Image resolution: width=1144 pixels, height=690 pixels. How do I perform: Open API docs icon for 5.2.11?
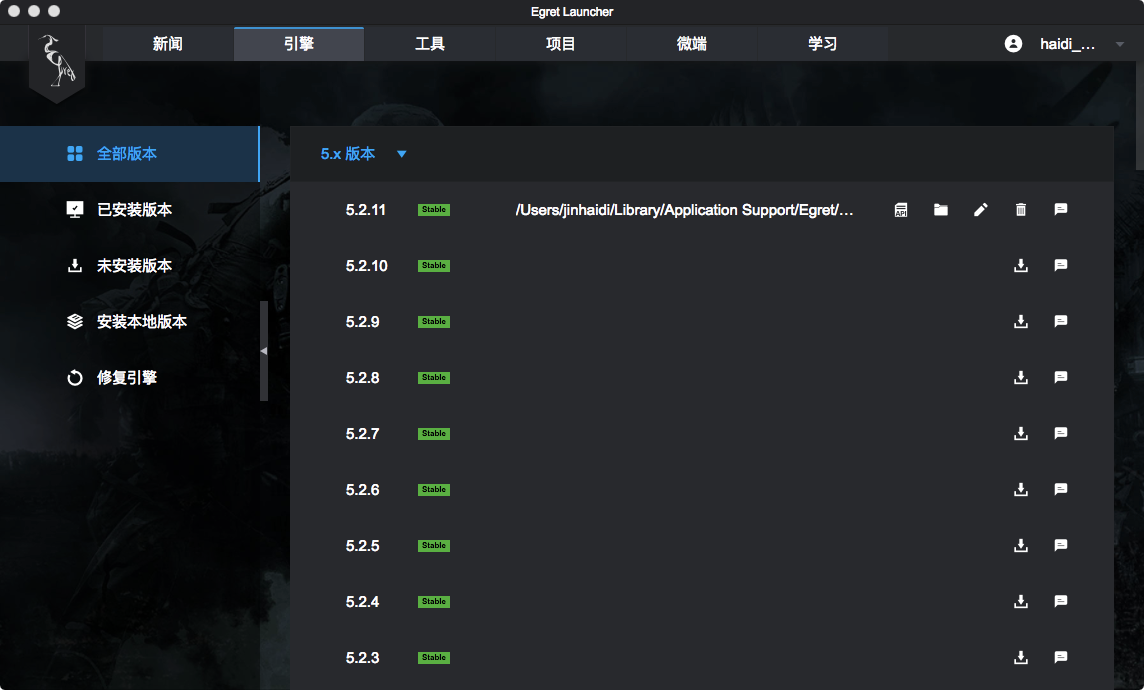(901, 210)
